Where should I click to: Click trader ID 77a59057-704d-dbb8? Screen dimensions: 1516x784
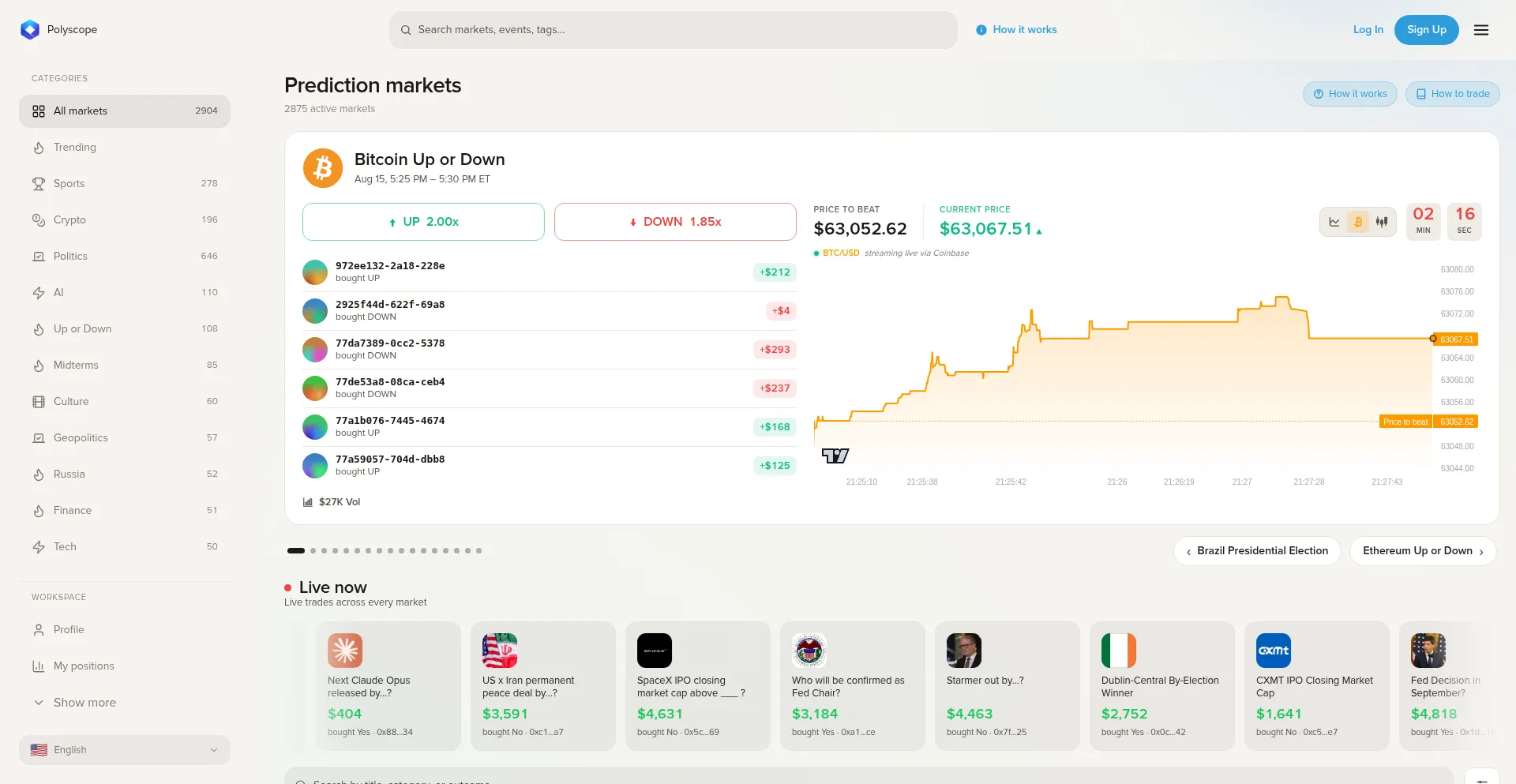[390, 460]
